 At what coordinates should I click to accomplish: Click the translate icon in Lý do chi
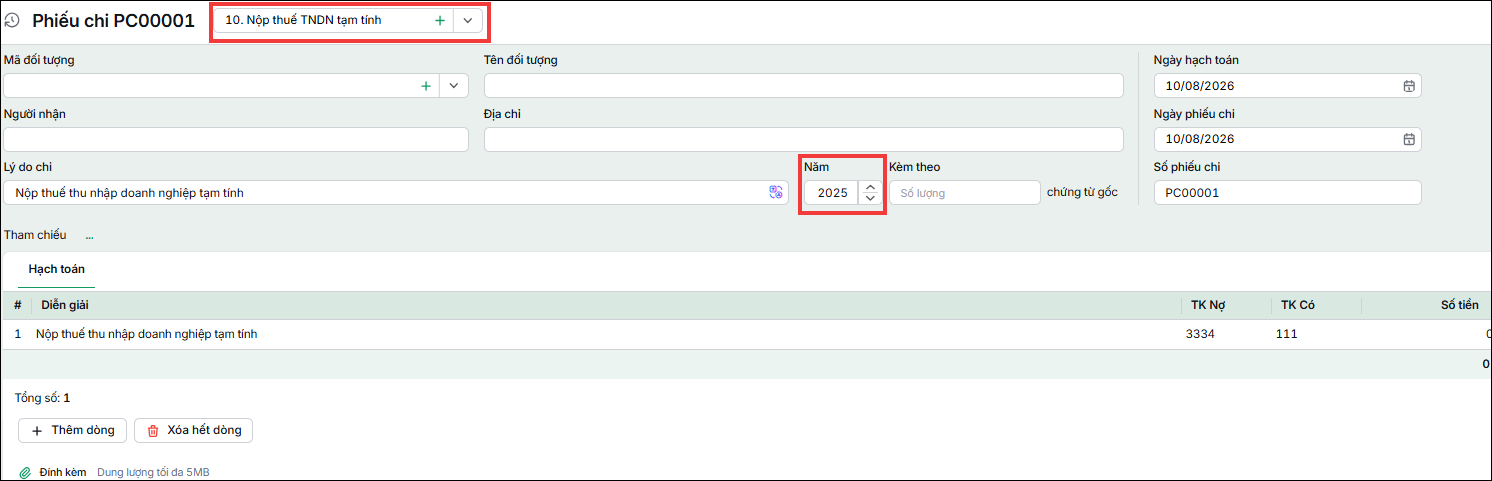775,193
